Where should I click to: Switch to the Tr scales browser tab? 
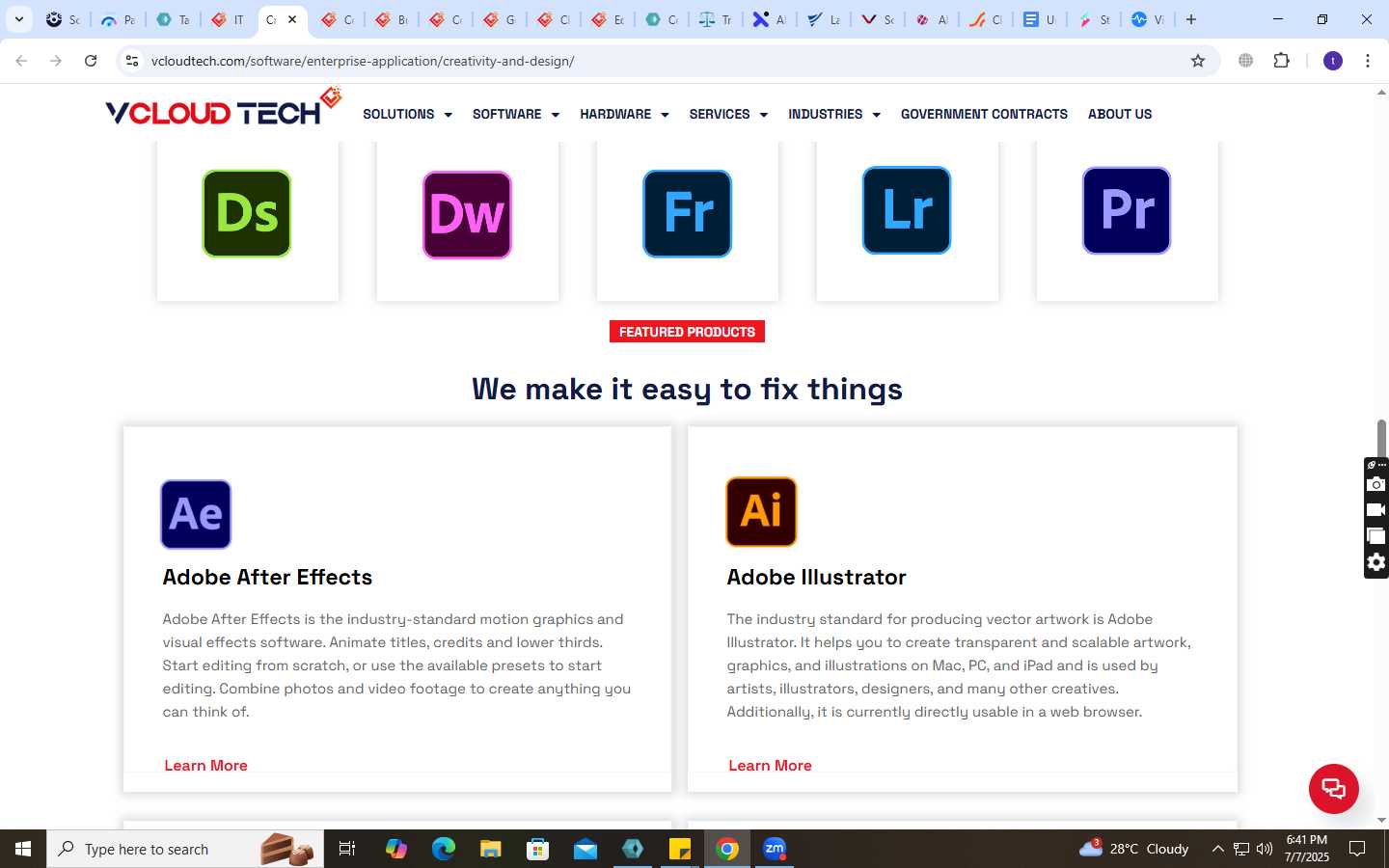715,19
